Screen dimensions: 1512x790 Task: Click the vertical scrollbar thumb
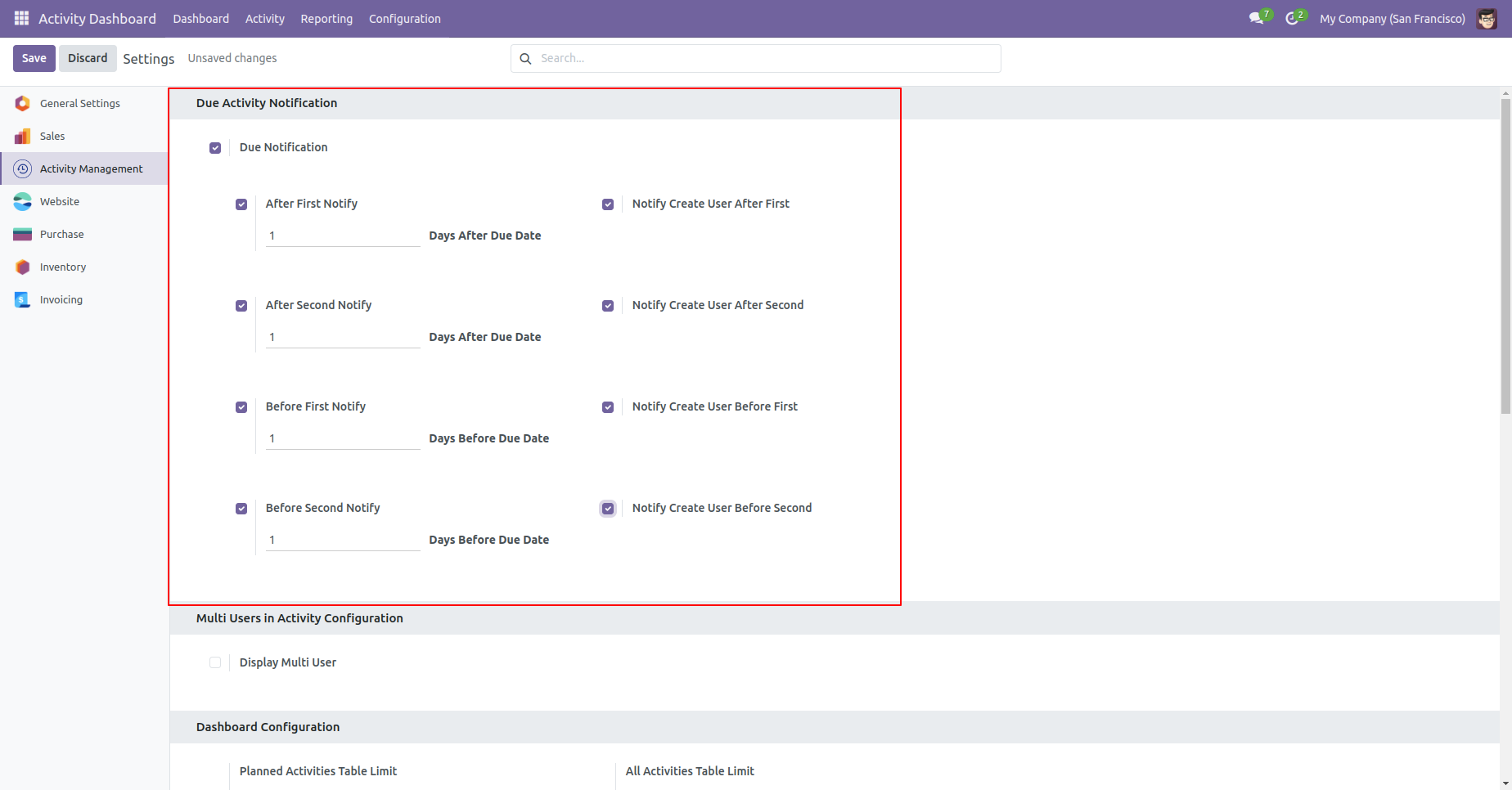[x=1505, y=256]
